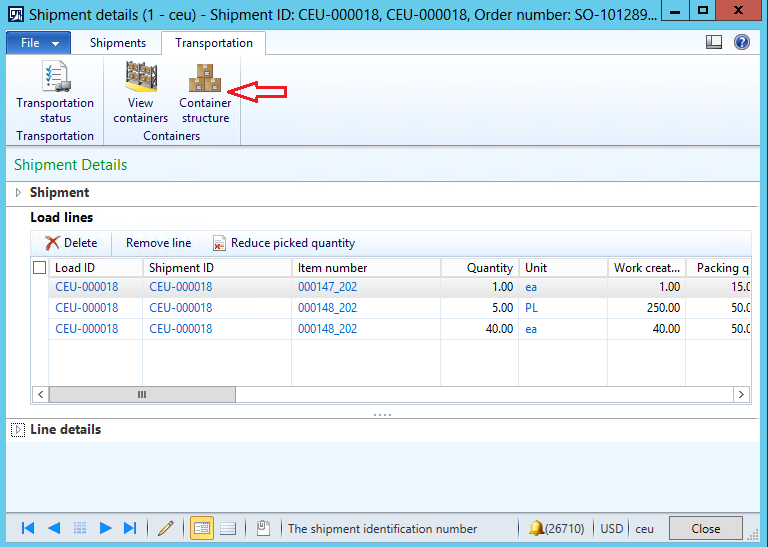Select the Transportation tab
The image size is (768, 547).
pyautogui.click(x=214, y=43)
